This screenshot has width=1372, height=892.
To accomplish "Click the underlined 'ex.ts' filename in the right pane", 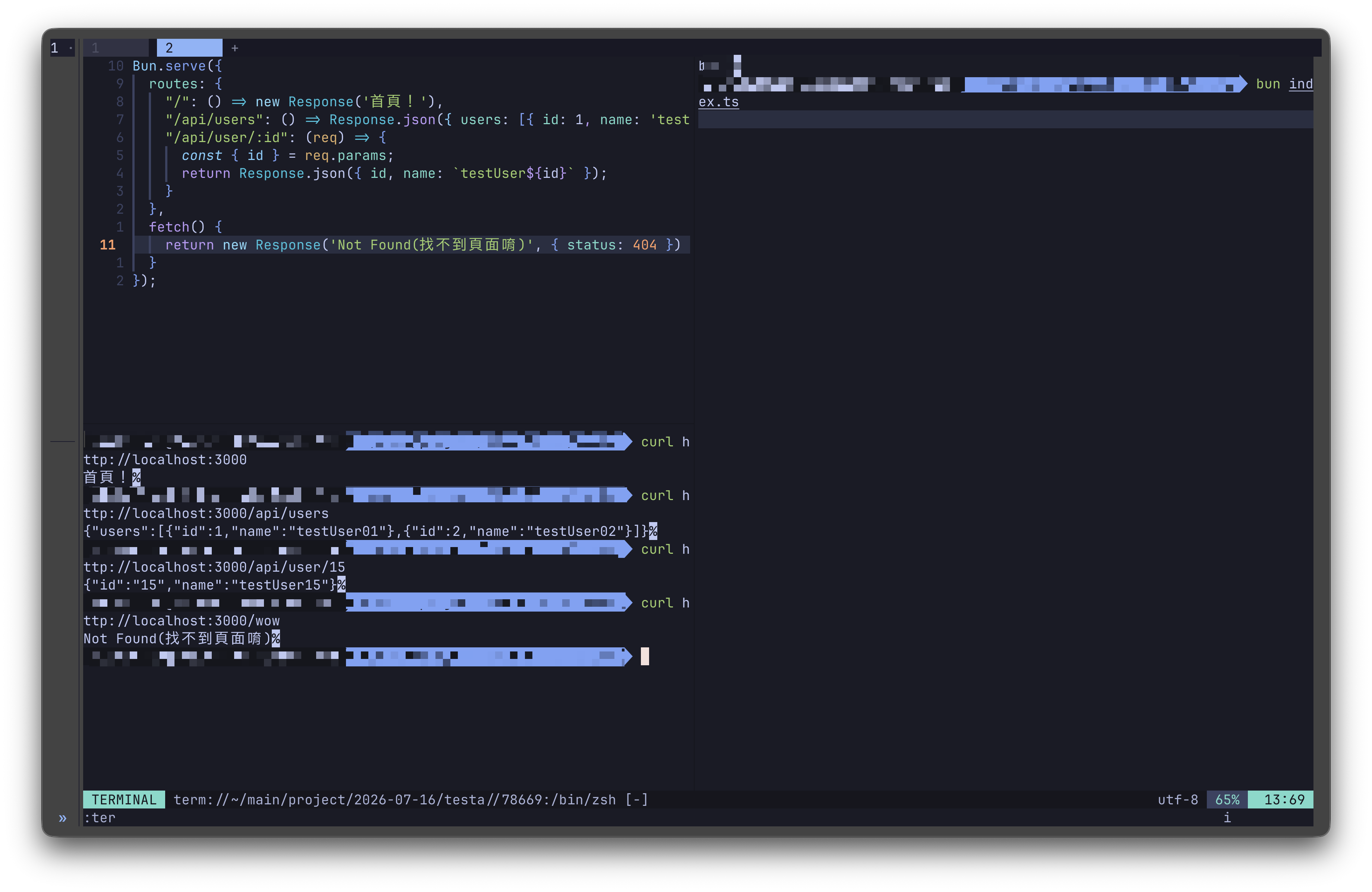I will tap(718, 101).
